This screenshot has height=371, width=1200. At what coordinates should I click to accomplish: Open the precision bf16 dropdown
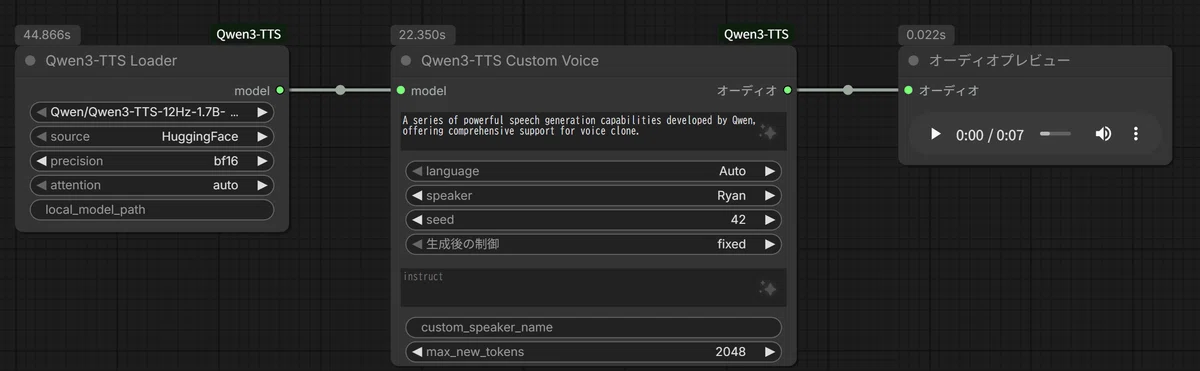(x=152, y=161)
